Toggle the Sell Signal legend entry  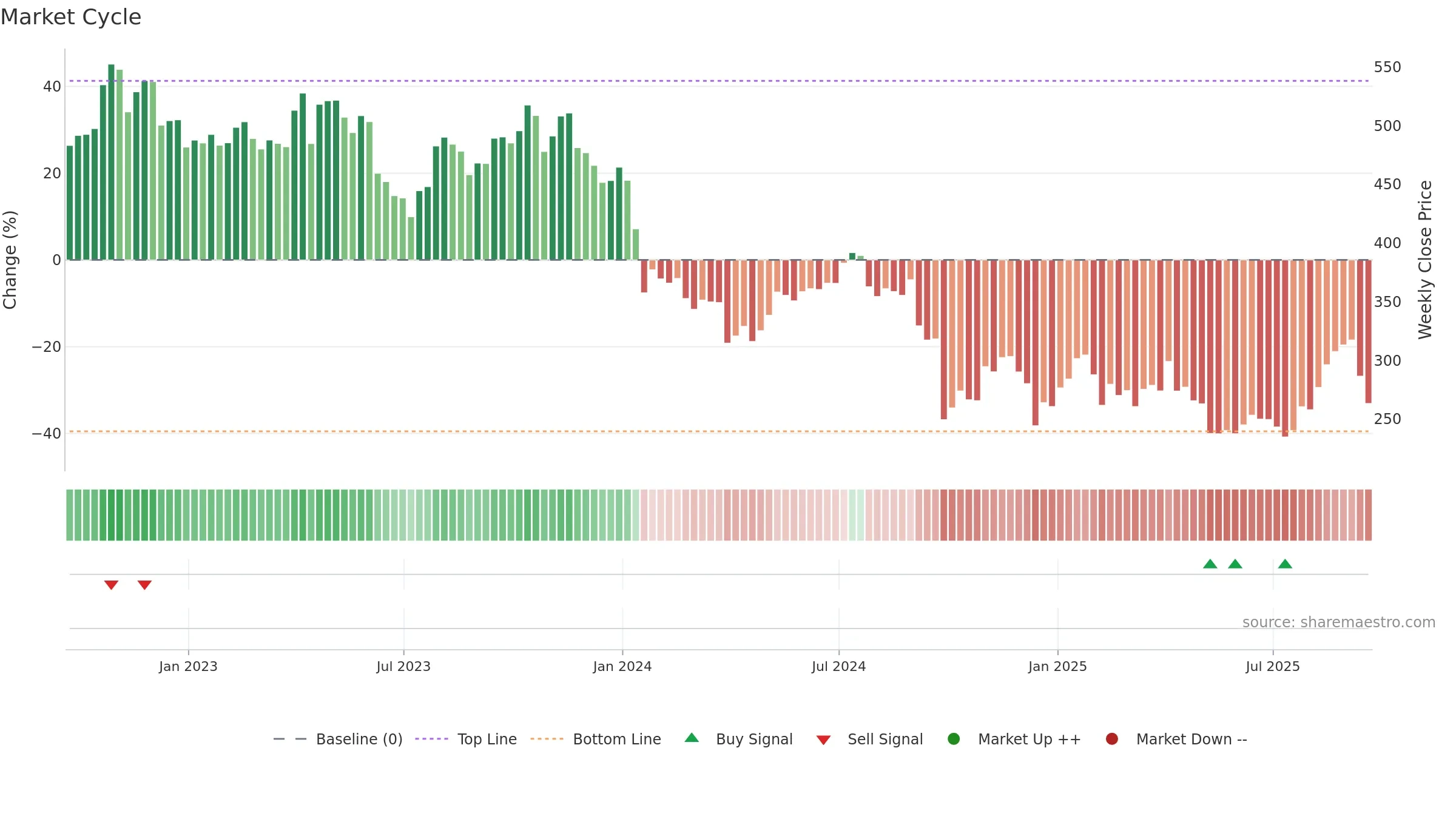click(x=870, y=739)
